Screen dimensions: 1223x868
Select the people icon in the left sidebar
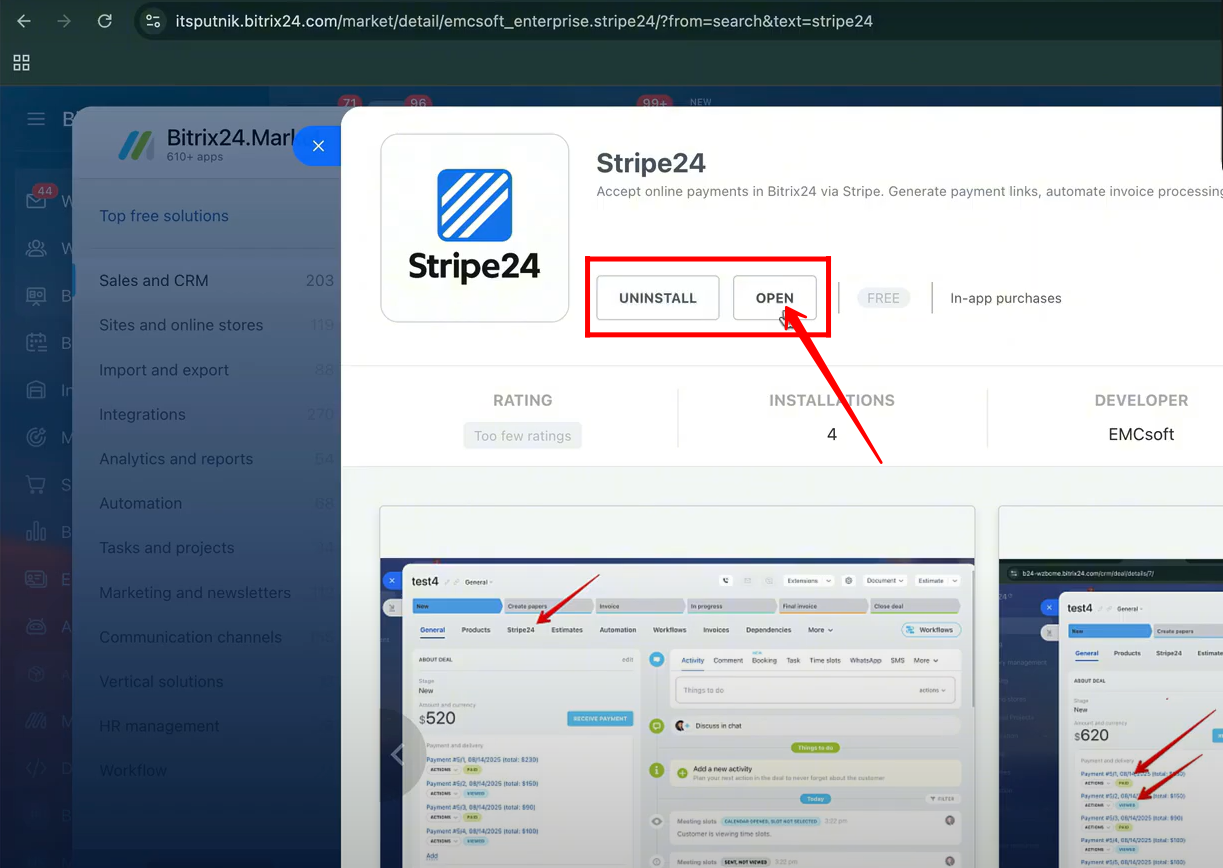point(36,248)
